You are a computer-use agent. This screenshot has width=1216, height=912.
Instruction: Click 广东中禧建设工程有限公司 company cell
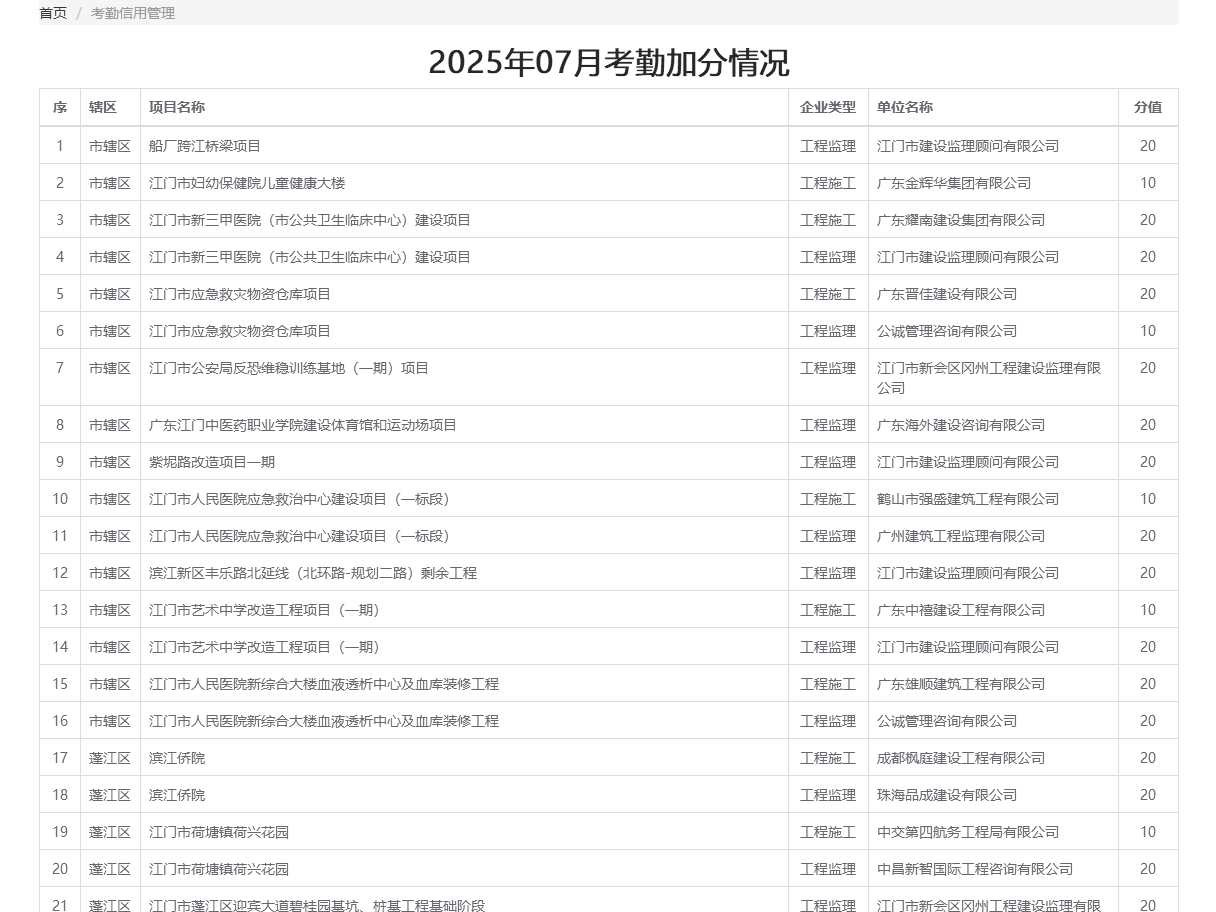(x=960, y=610)
